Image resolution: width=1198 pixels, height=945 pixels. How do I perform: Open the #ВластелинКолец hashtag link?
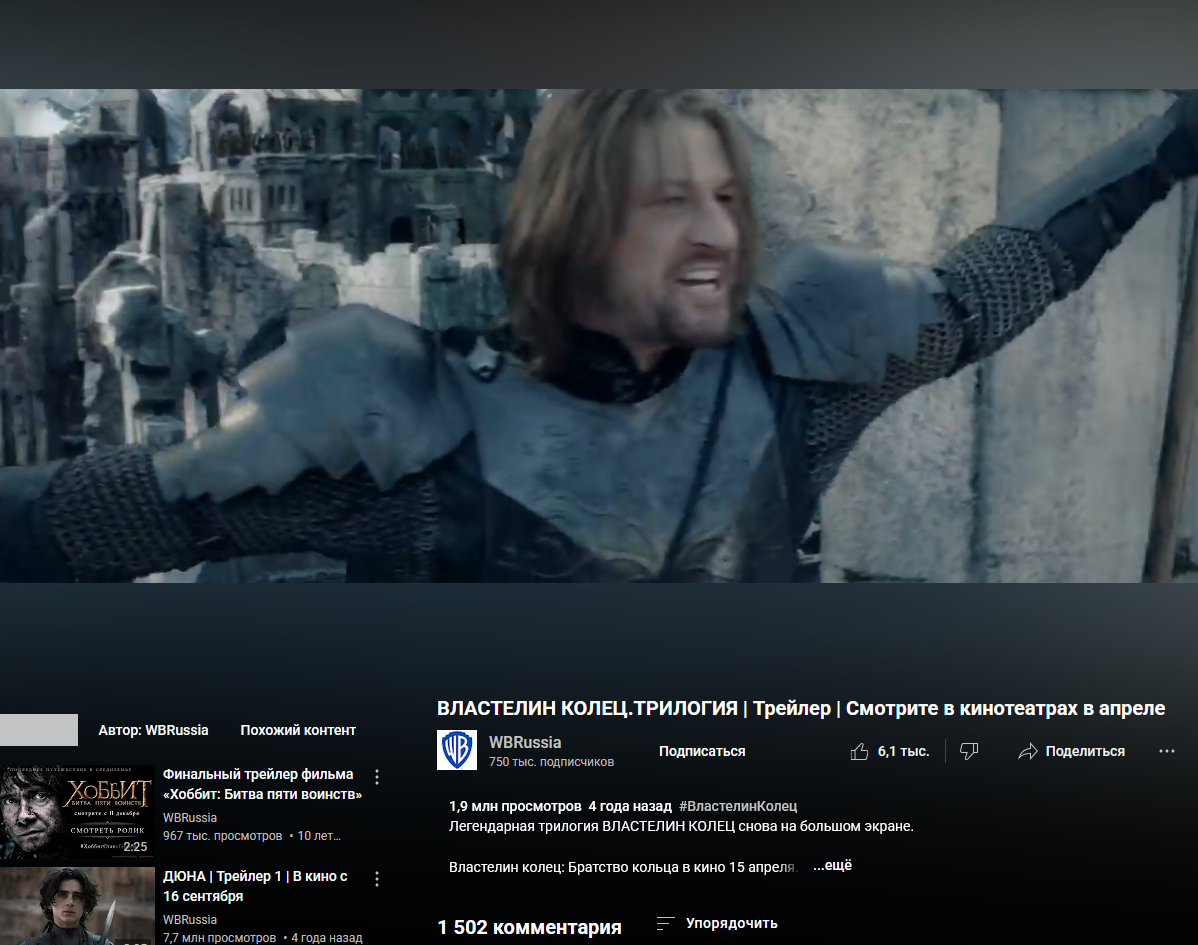[x=738, y=806]
